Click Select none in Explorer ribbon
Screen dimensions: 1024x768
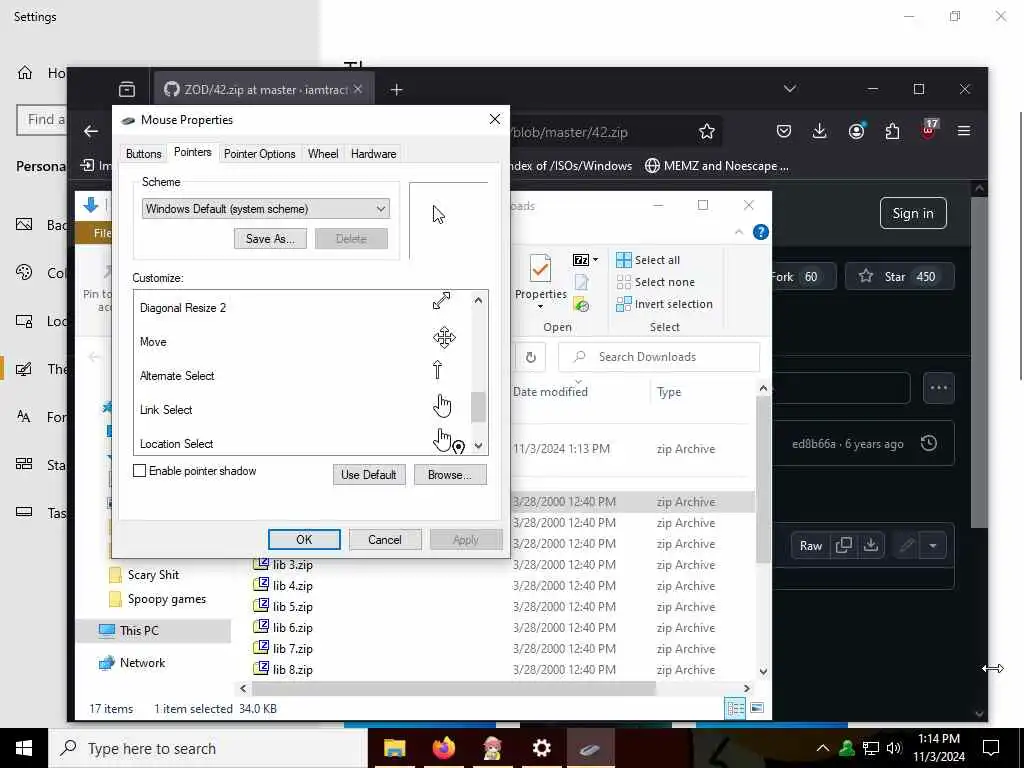pos(655,282)
